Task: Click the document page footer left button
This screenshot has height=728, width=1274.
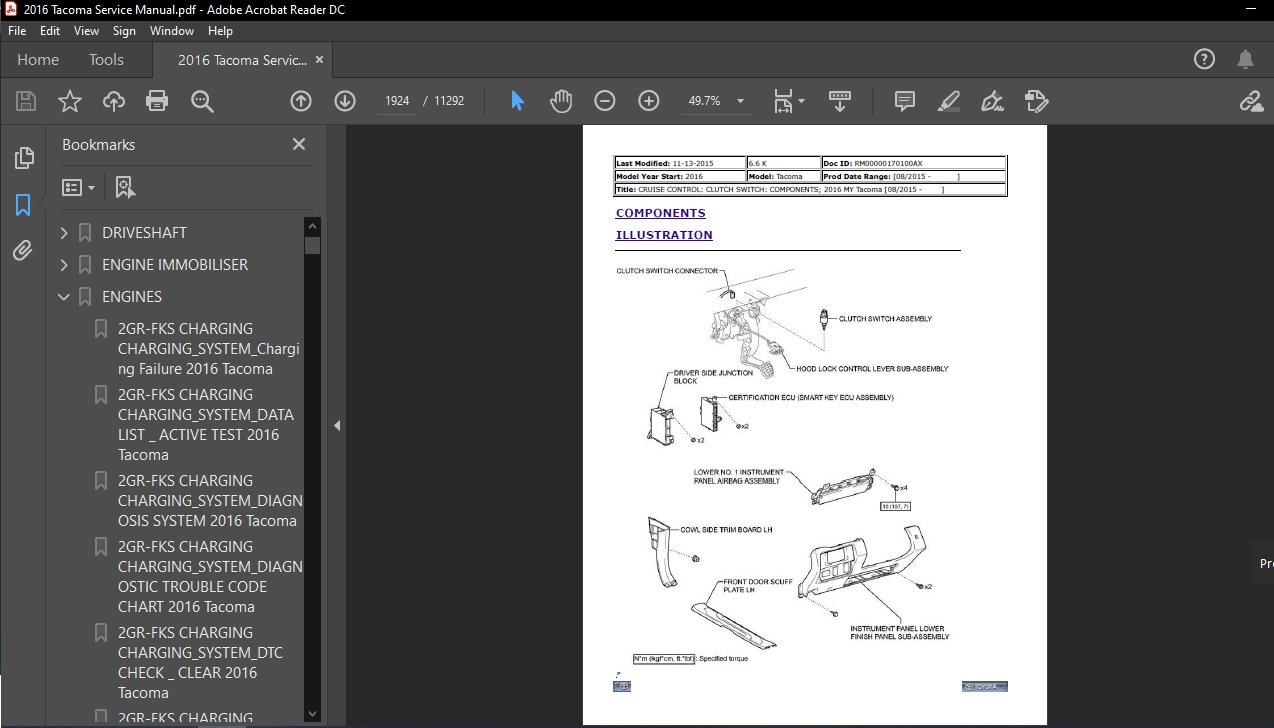Action: point(622,687)
